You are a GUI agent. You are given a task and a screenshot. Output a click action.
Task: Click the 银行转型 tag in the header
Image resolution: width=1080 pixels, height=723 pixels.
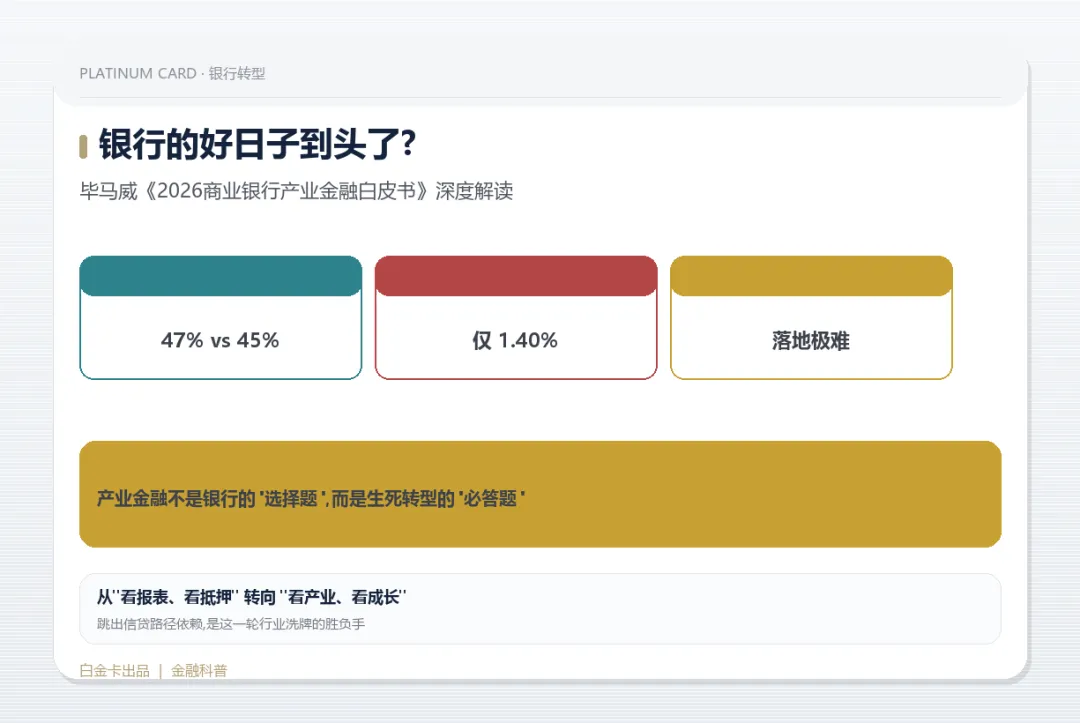(237, 74)
